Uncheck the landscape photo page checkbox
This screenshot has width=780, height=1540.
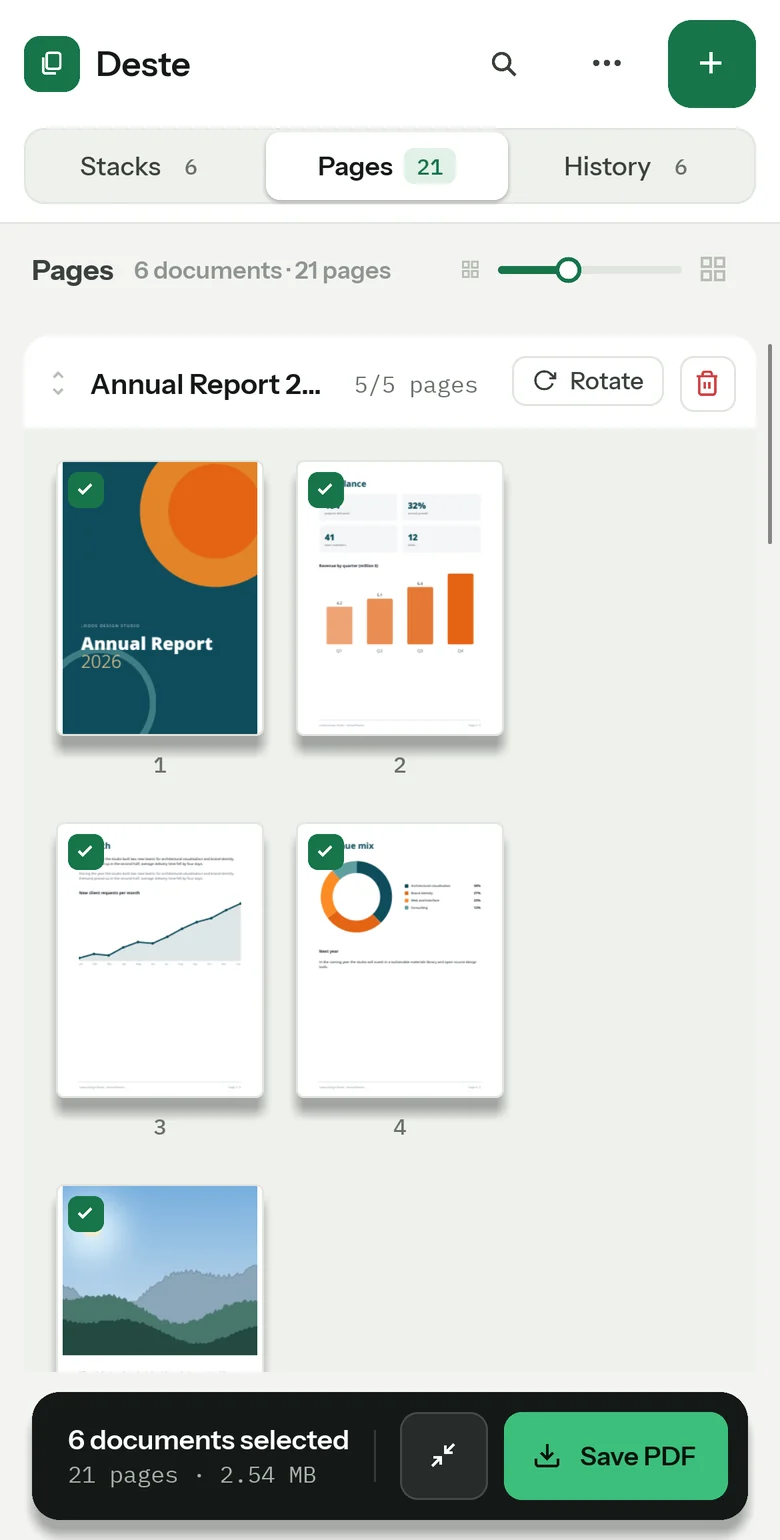click(86, 1214)
